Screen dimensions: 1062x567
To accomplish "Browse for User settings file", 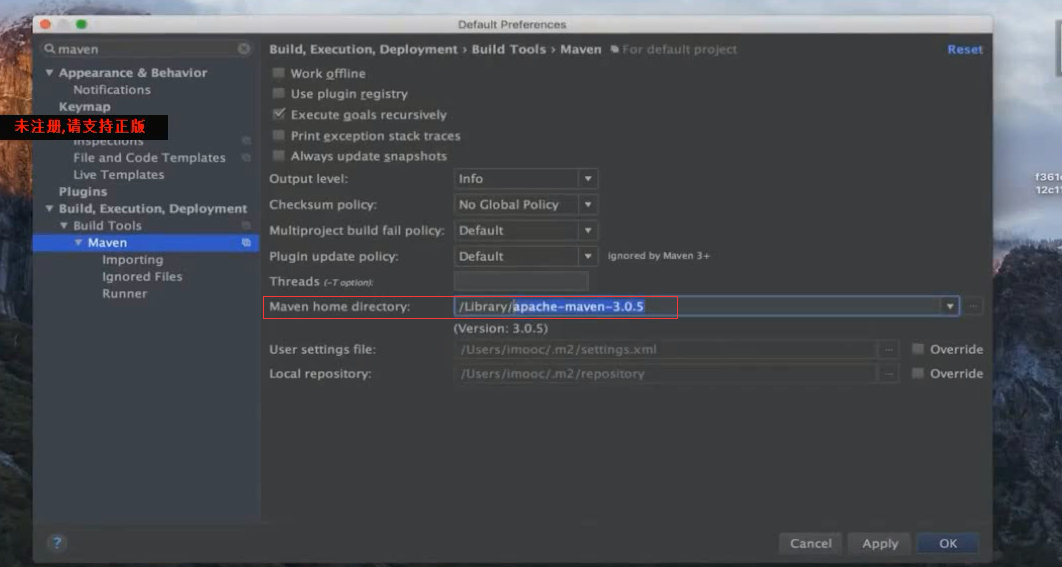I will pos(889,350).
